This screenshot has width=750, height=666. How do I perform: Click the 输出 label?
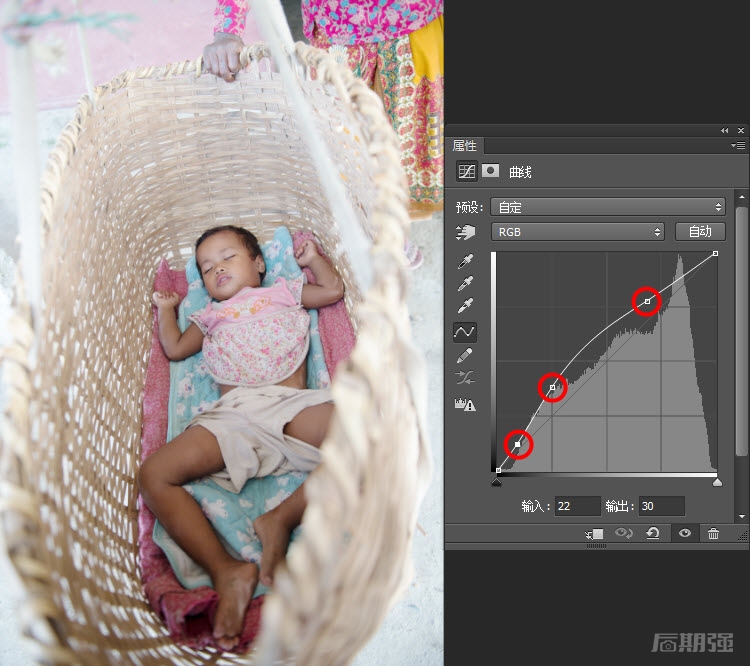pyautogui.click(x=620, y=506)
